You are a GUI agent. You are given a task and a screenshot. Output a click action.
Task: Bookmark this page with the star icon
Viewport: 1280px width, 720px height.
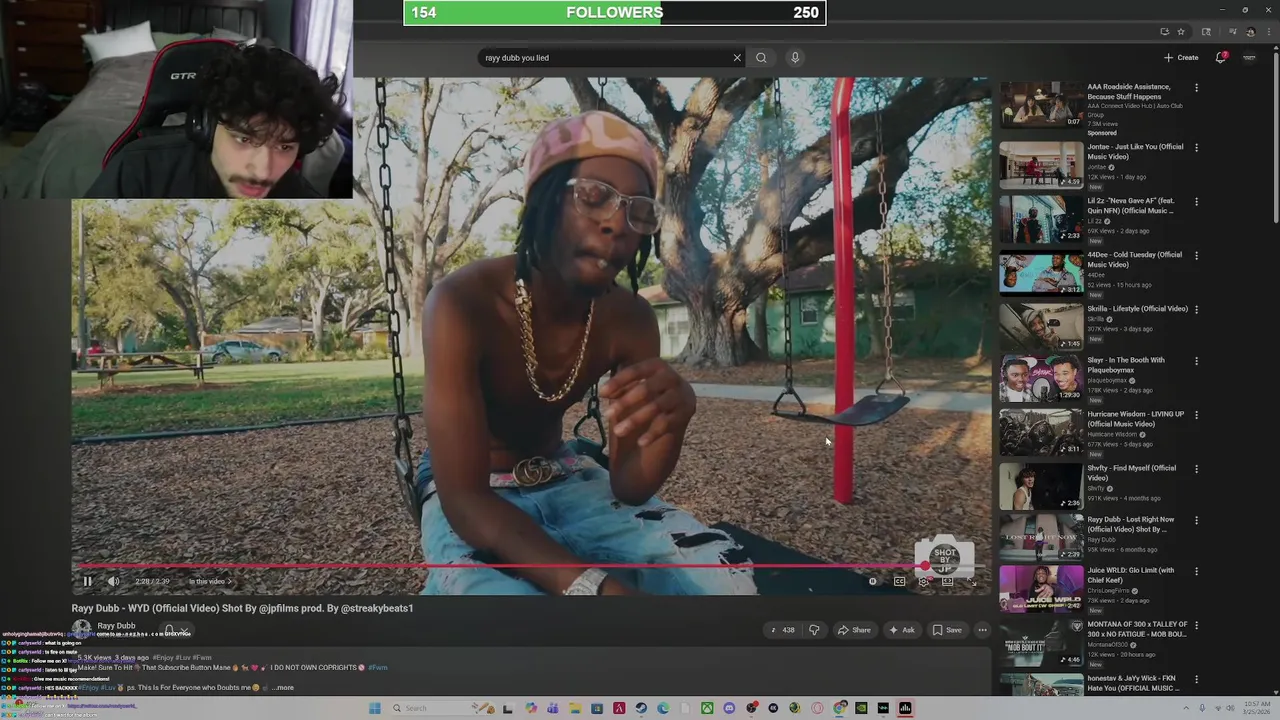point(1181,32)
